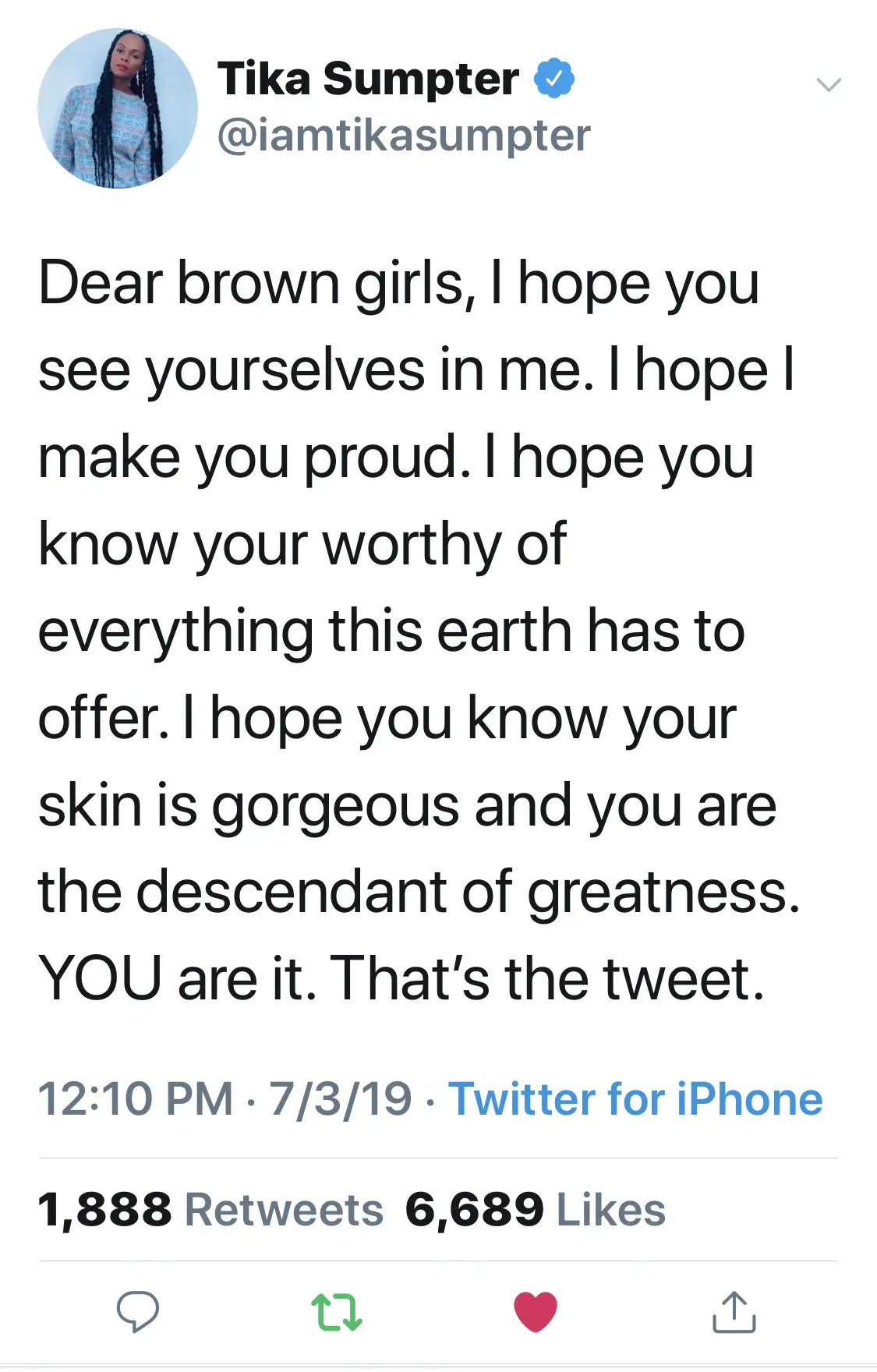
Task: Open Tika Sumpter's profile picture
Action: [x=118, y=108]
